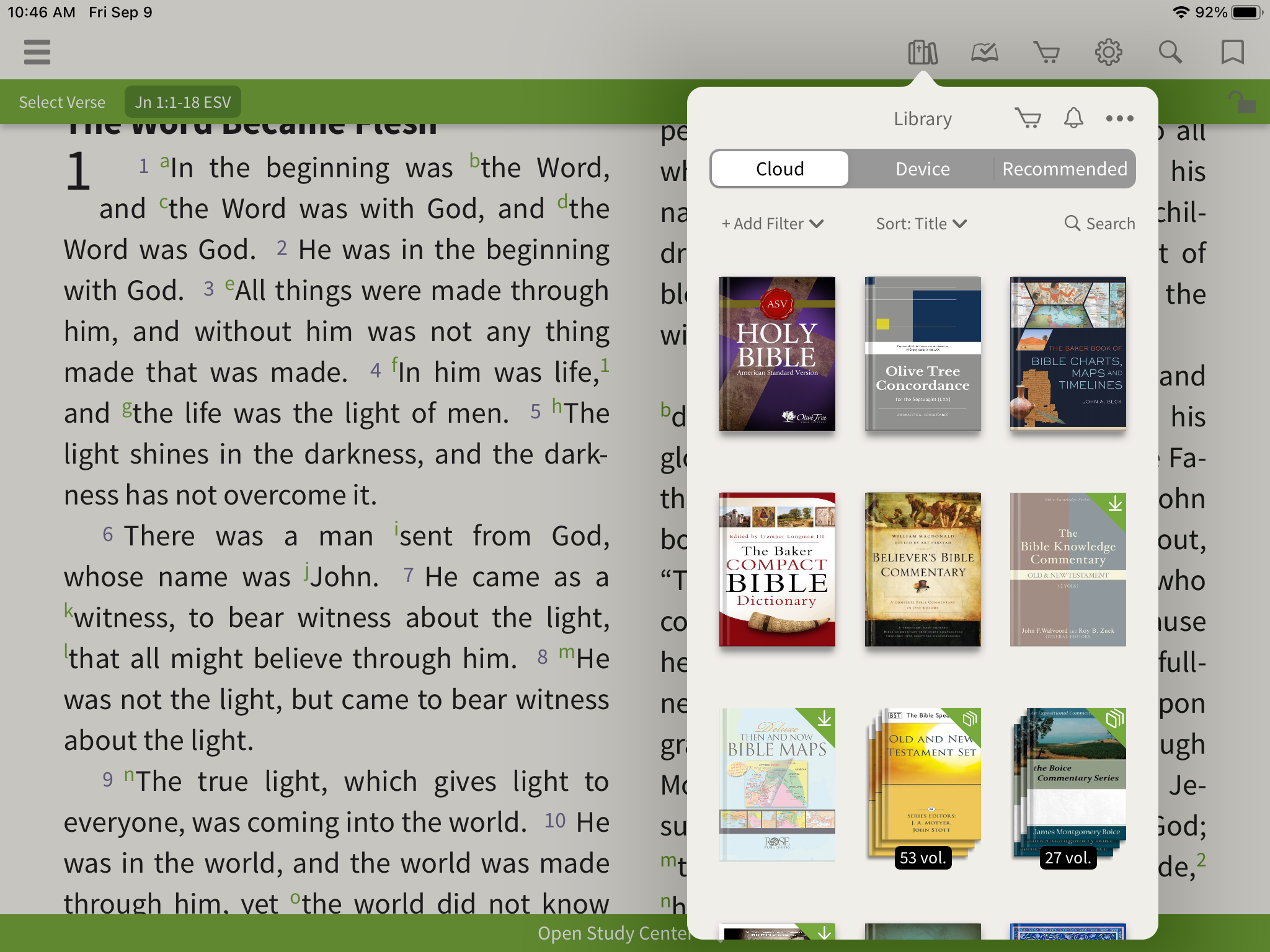
Task: Switch to the Cloud tab
Action: click(x=780, y=169)
